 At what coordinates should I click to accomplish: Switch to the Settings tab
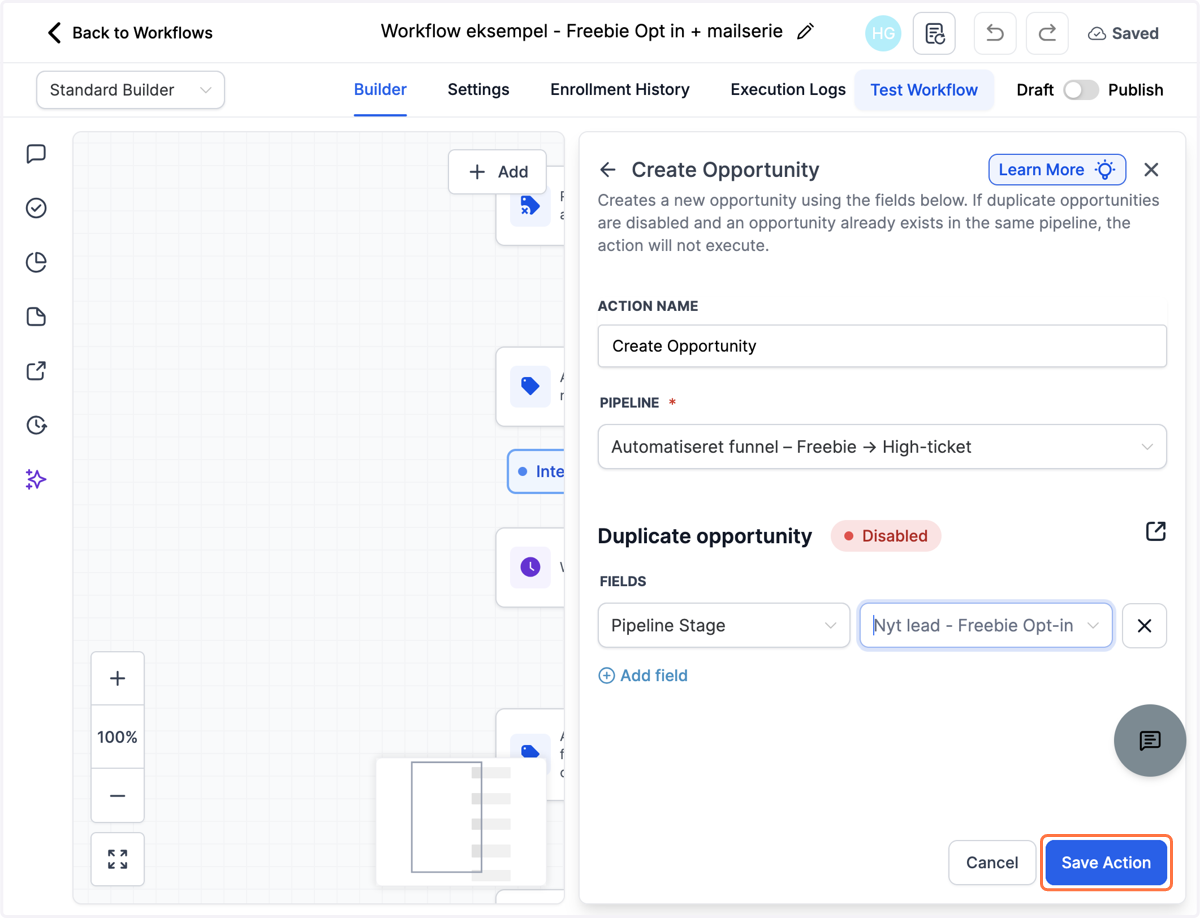point(478,90)
